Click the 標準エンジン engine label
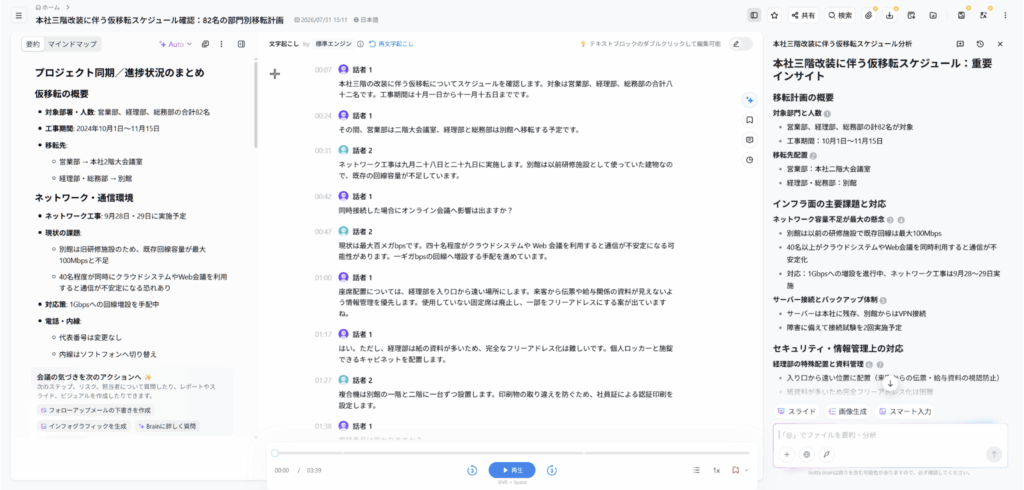Viewport: 1024px width, 490px height. tap(333, 44)
